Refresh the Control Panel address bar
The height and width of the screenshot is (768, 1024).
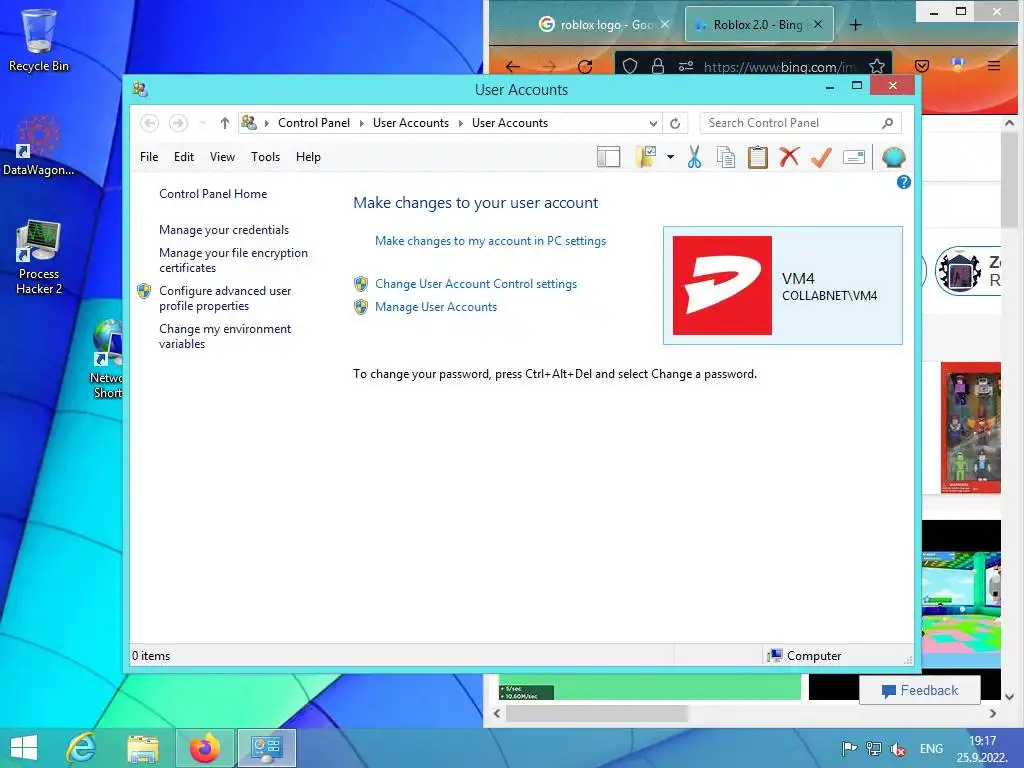pyautogui.click(x=675, y=123)
